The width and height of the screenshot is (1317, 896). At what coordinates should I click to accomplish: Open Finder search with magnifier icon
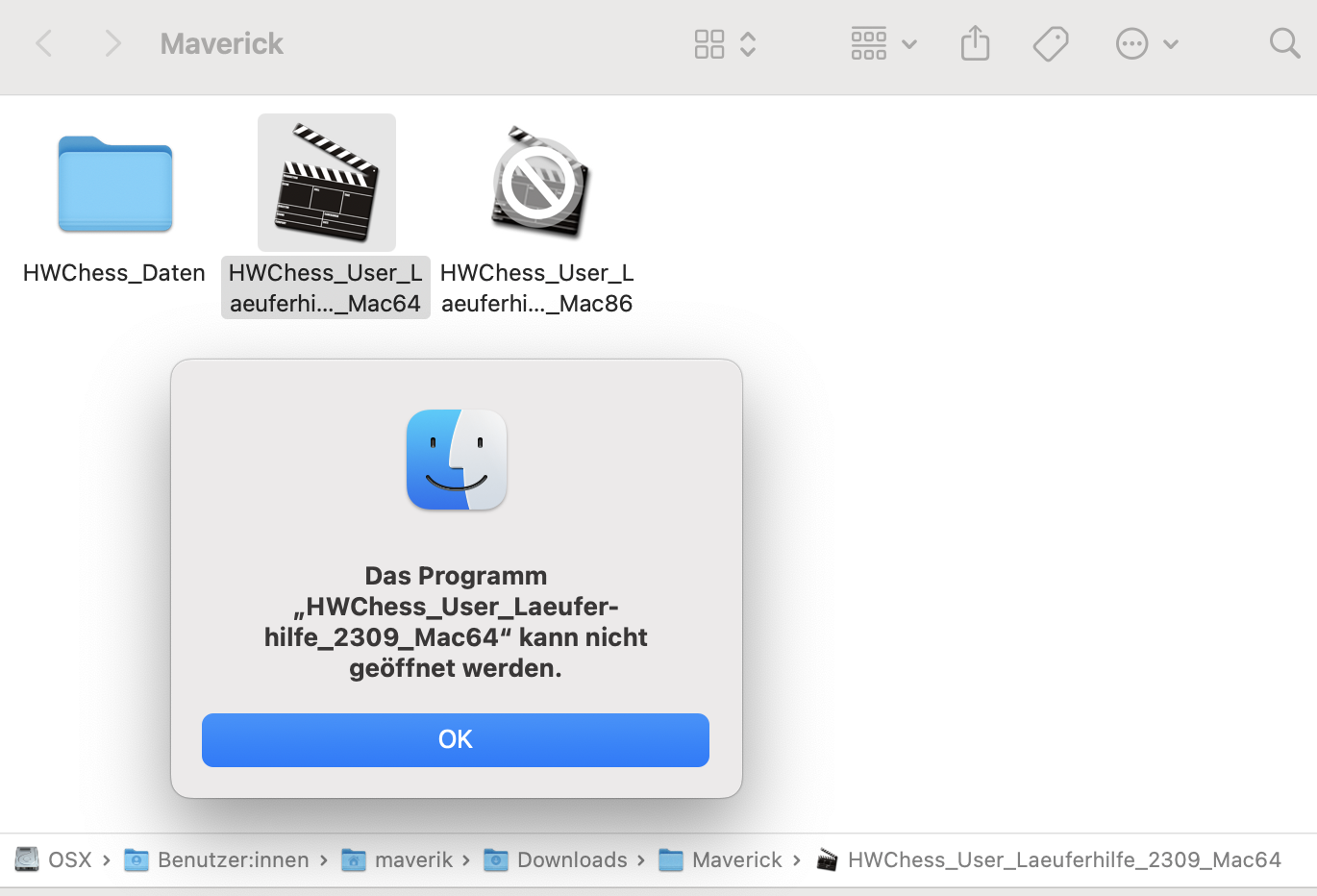click(x=1284, y=43)
